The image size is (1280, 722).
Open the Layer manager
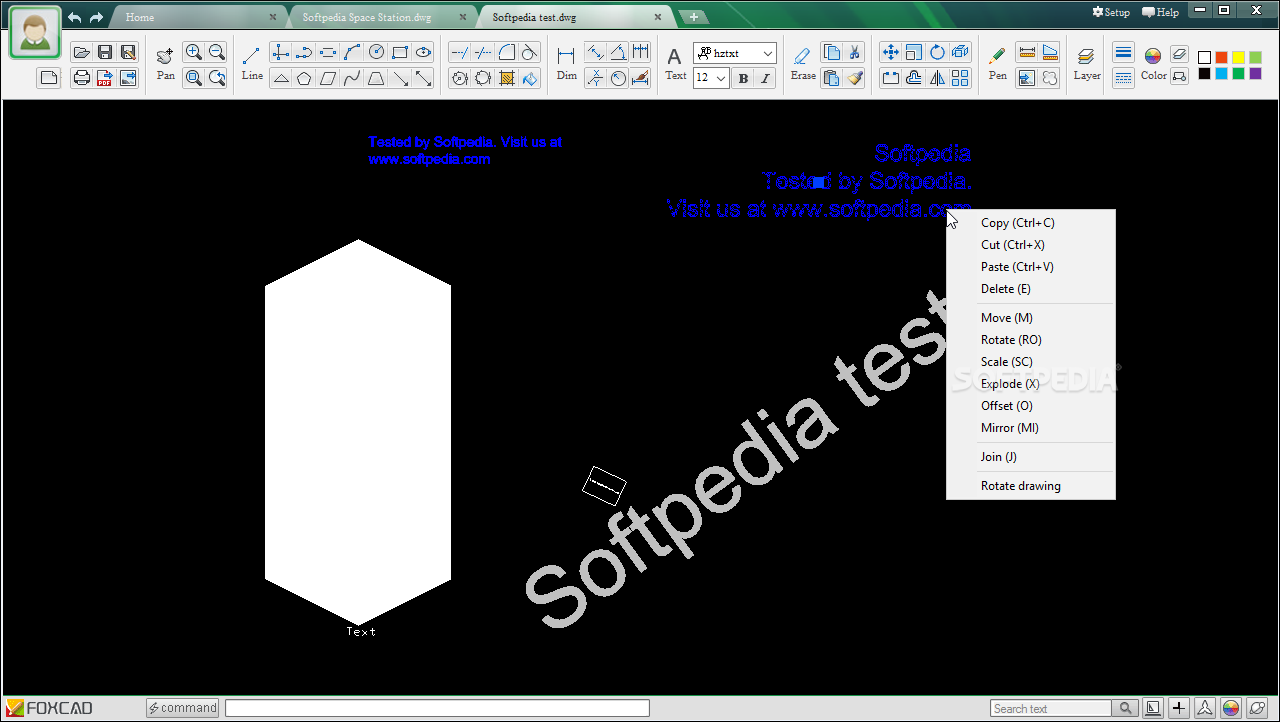pos(1087,63)
